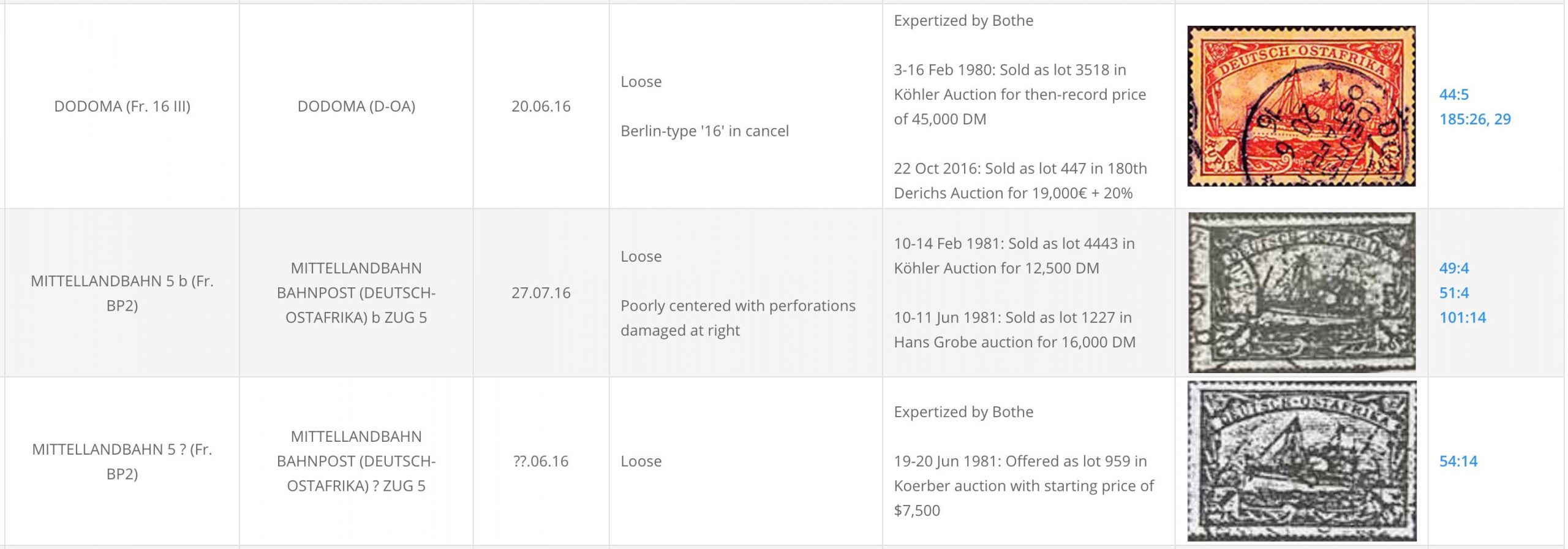The image size is (1568, 549).
Task: Follow the 44:5 reference link
Action: [1453, 94]
